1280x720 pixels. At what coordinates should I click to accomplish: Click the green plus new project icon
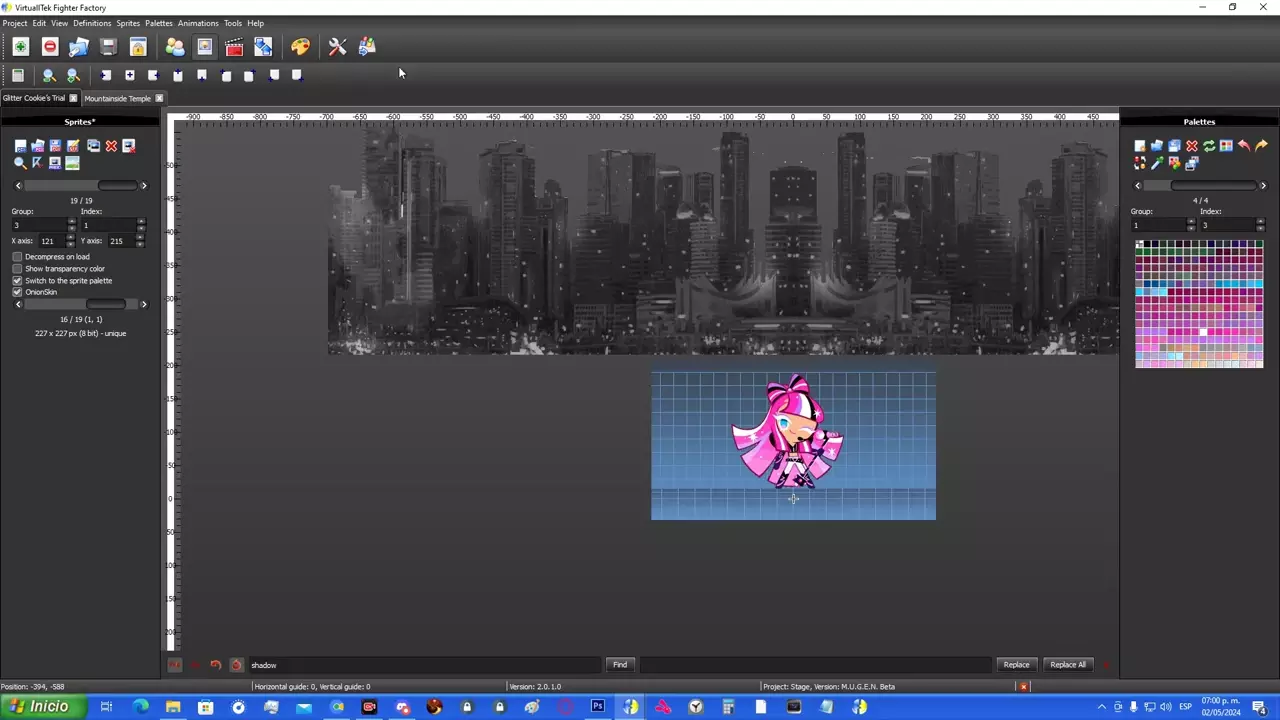pyautogui.click(x=20, y=47)
